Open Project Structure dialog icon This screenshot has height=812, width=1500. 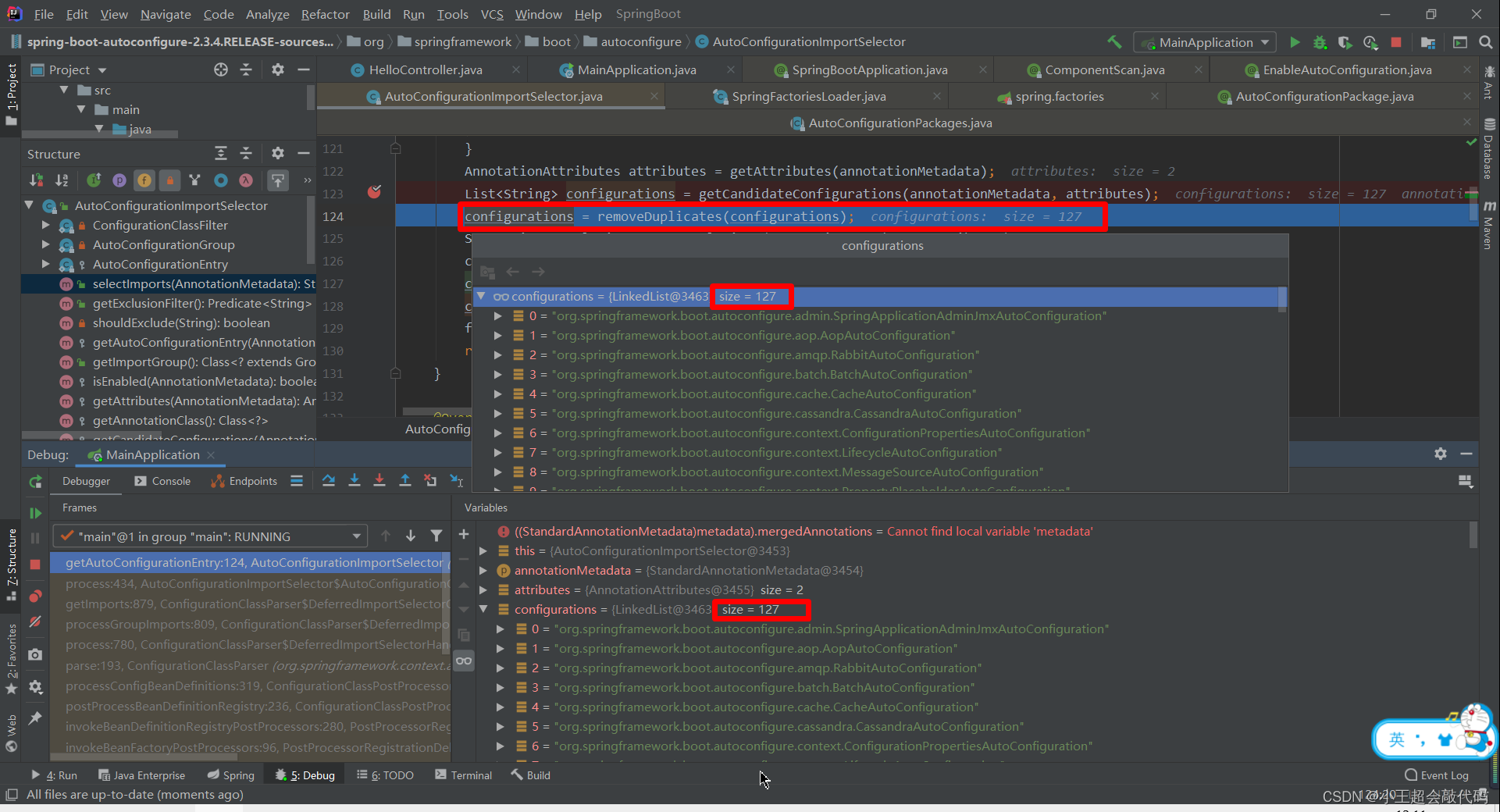pos(1428,42)
